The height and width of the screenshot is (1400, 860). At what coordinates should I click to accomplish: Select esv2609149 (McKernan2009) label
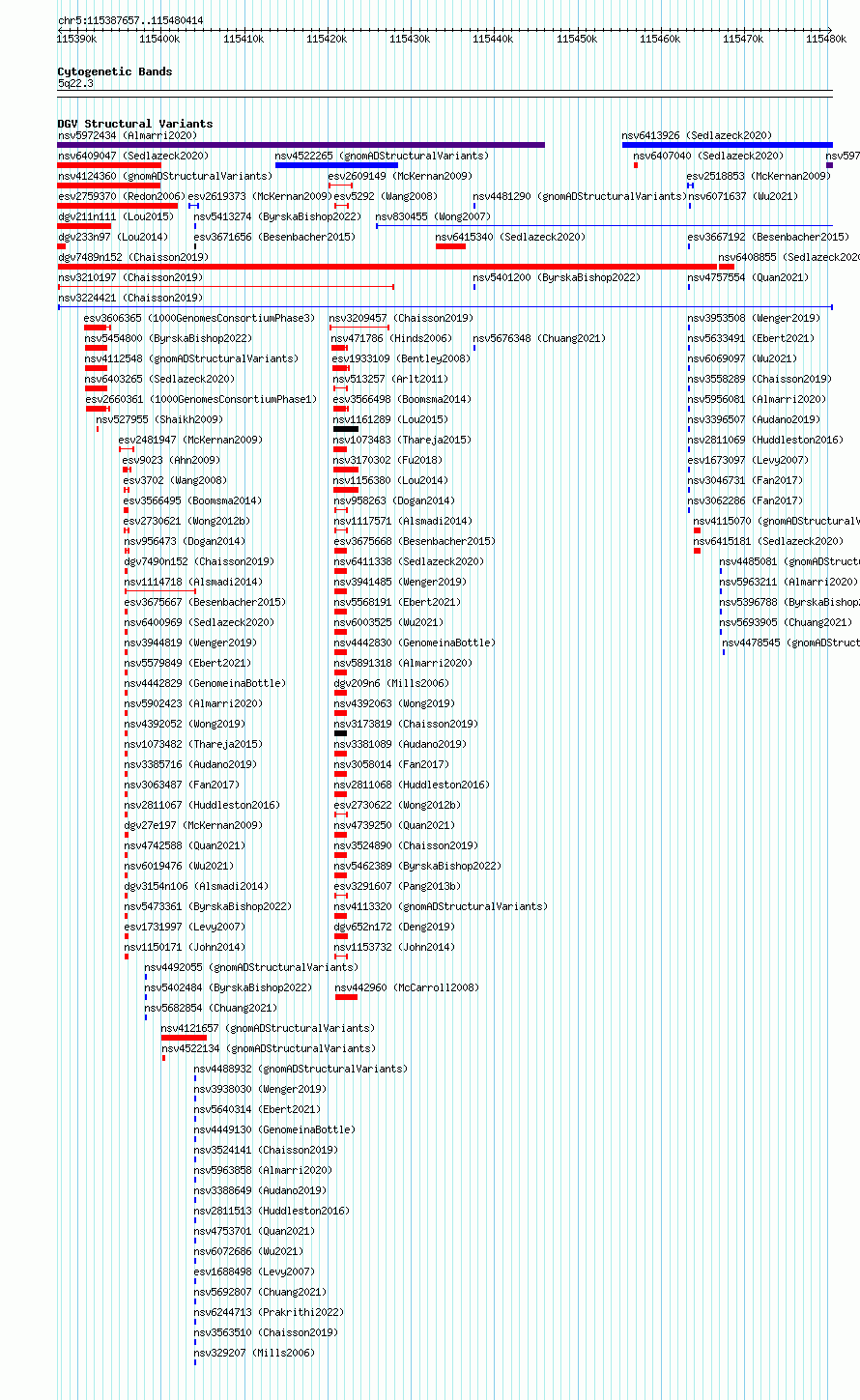(400, 177)
